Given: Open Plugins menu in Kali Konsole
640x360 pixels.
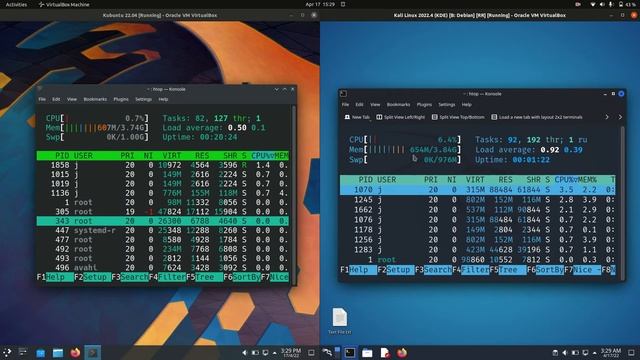Looking at the screenshot, I should [424, 104].
